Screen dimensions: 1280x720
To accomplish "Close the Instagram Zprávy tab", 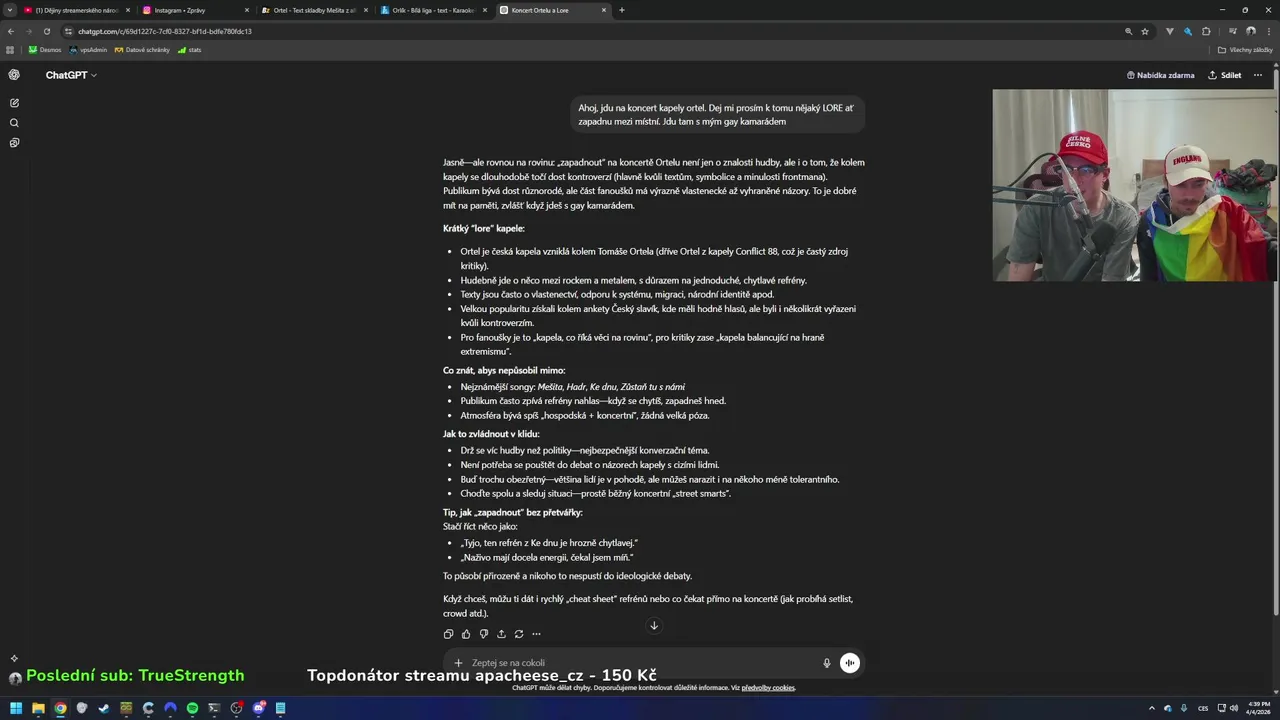I will click(x=246, y=10).
